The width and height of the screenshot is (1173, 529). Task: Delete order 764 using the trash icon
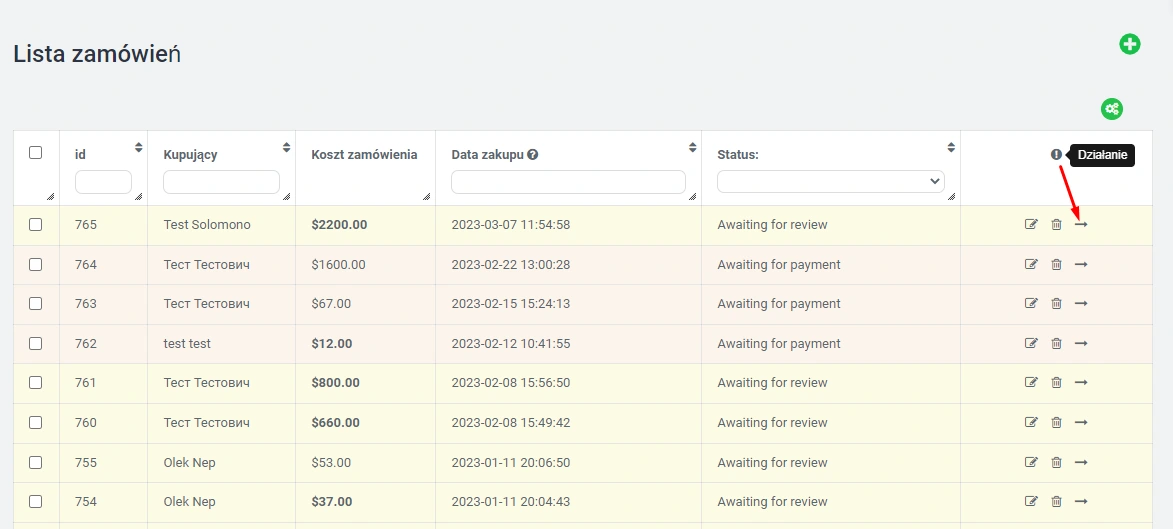pos(1056,265)
